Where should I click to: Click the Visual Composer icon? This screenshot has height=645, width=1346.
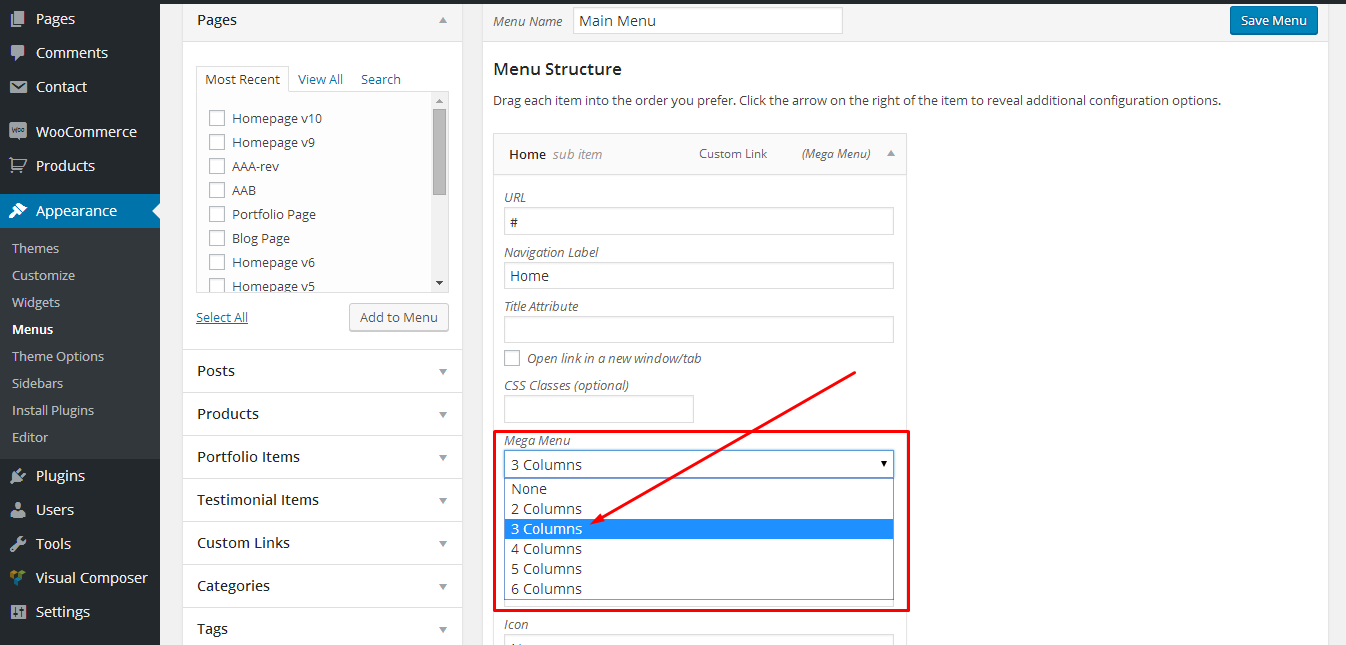[x=18, y=578]
